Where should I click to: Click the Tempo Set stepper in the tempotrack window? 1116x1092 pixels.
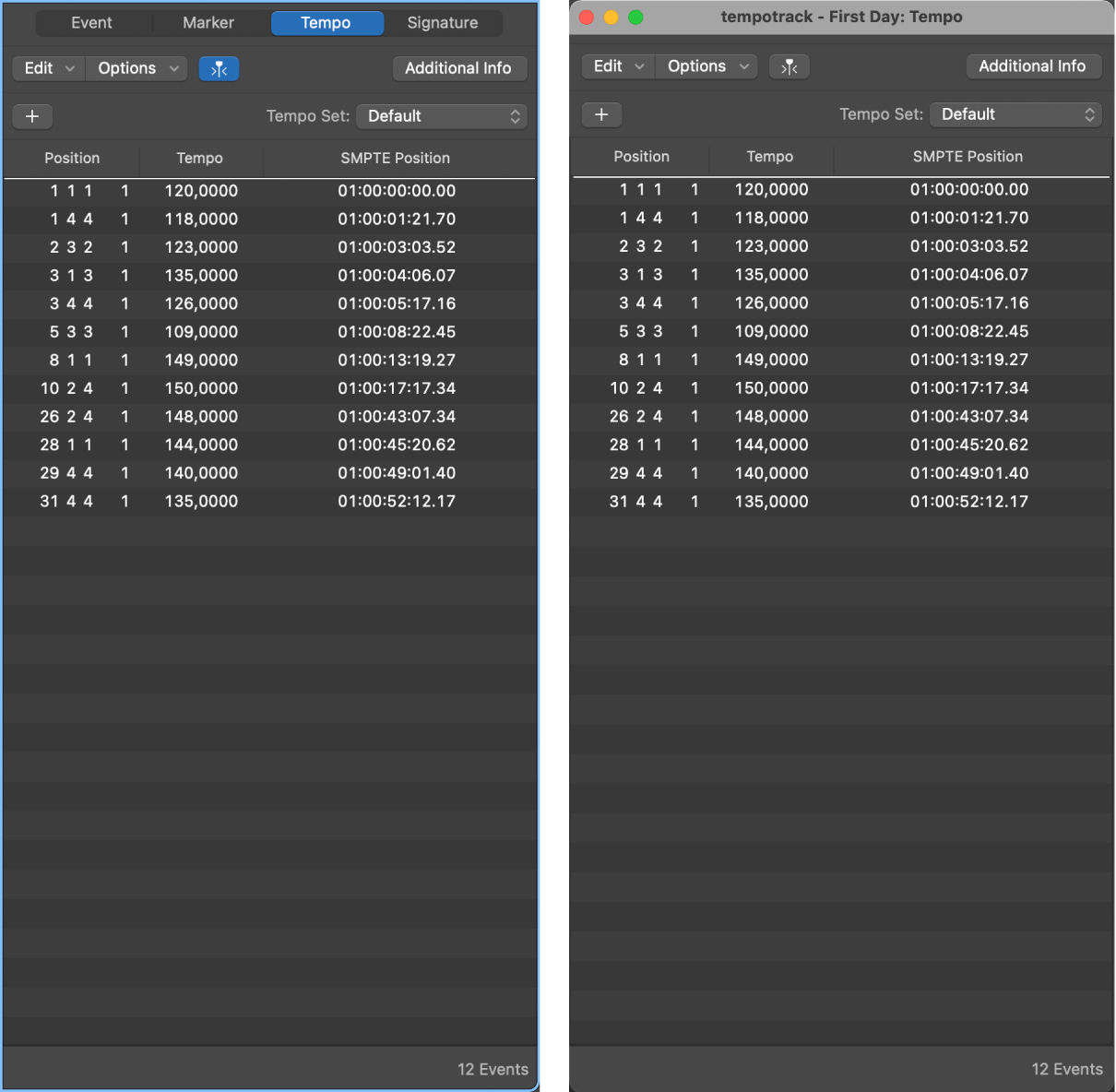click(x=1090, y=114)
